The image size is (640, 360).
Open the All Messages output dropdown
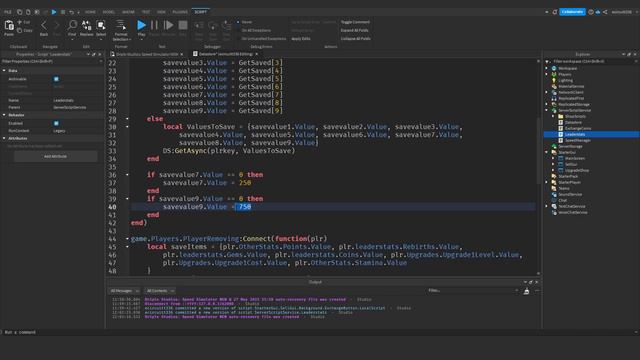tap(124, 291)
